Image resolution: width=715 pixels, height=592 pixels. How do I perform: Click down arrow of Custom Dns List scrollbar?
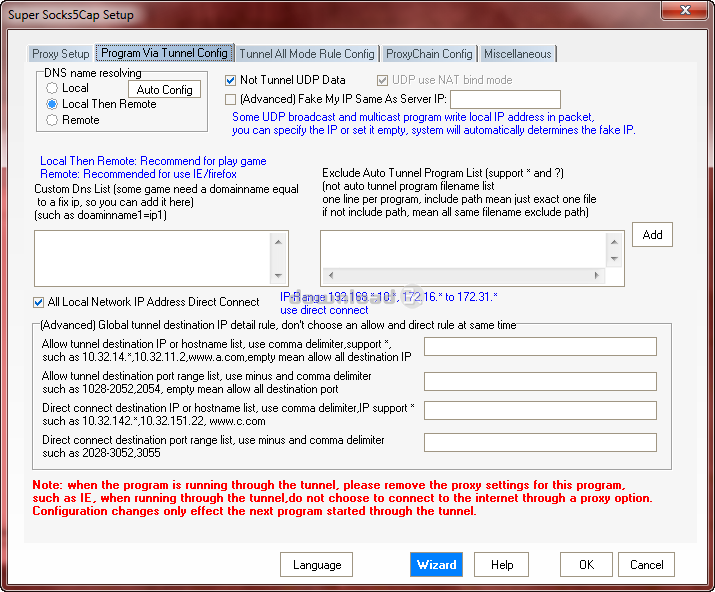click(278, 275)
